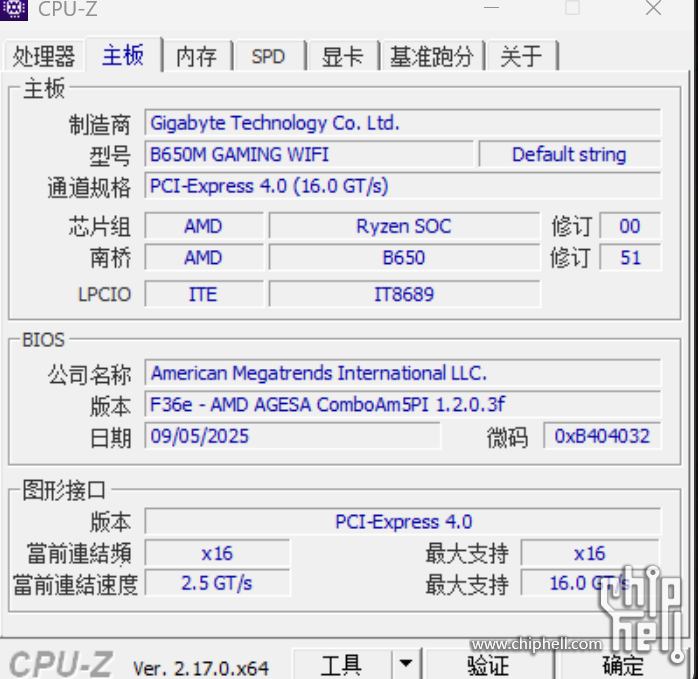
Task: Click the graphics interface version PCI-Express 4.0
Action: pyautogui.click(x=402, y=521)
